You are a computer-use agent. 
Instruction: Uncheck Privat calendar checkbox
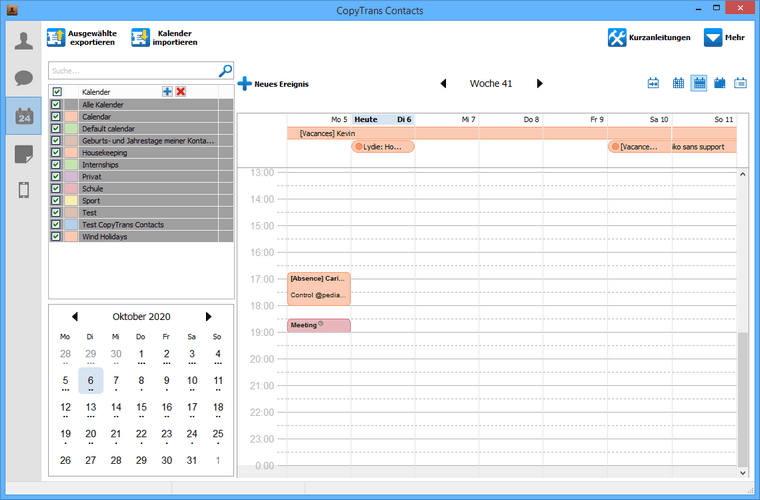56,176
